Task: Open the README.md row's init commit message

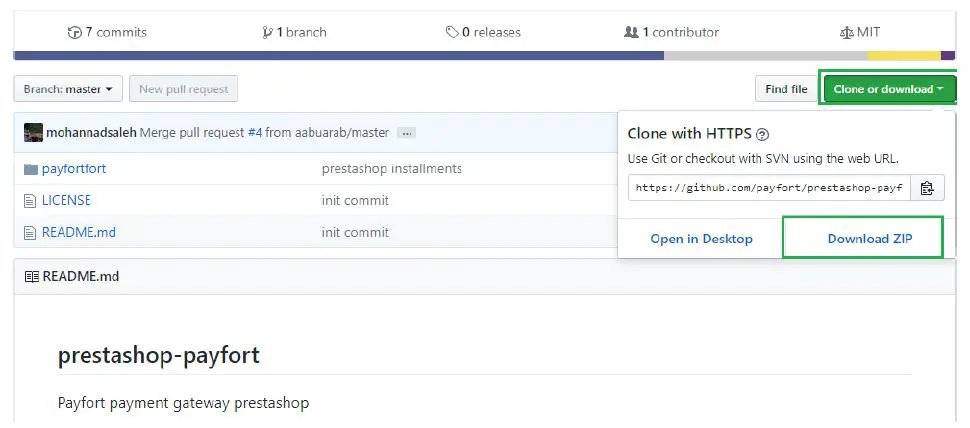Action: [x=355, y=233]
